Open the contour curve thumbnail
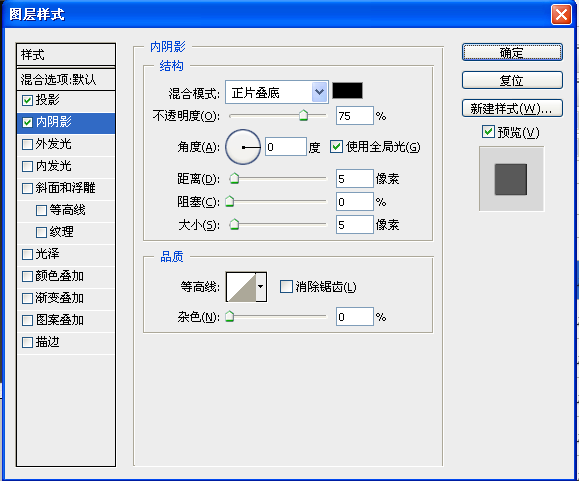 (241, 287)
